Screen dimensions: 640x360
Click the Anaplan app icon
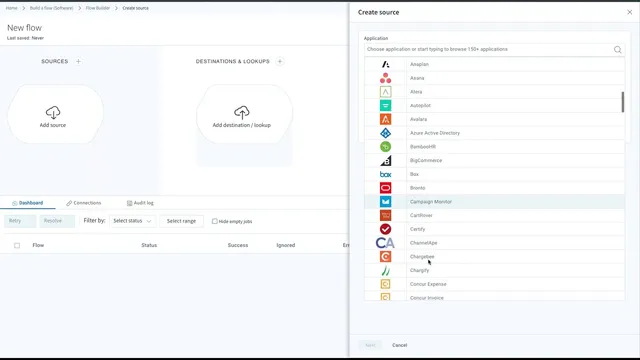pyautogui.click(x=385, y=64)
